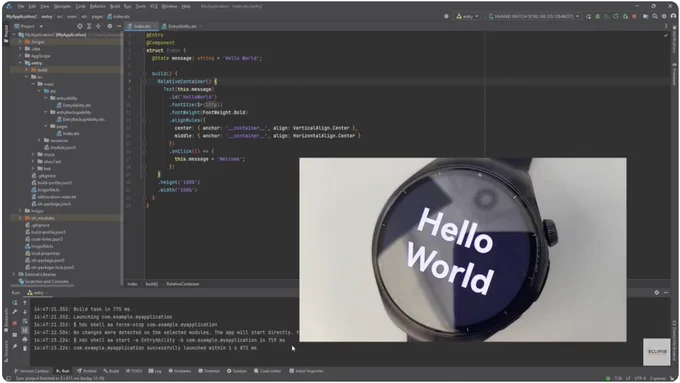Click RelativeContainer breadcrumb below editor
The width and height of the screenshot is (680, 383).
[183, 284]
